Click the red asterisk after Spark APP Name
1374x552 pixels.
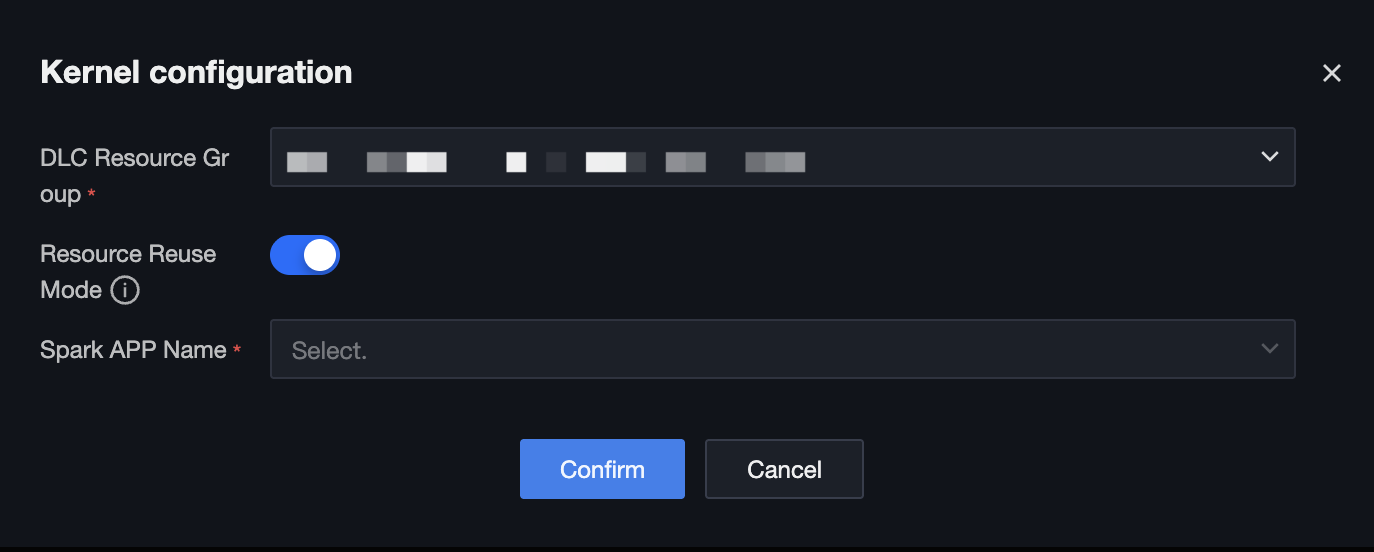237,351
